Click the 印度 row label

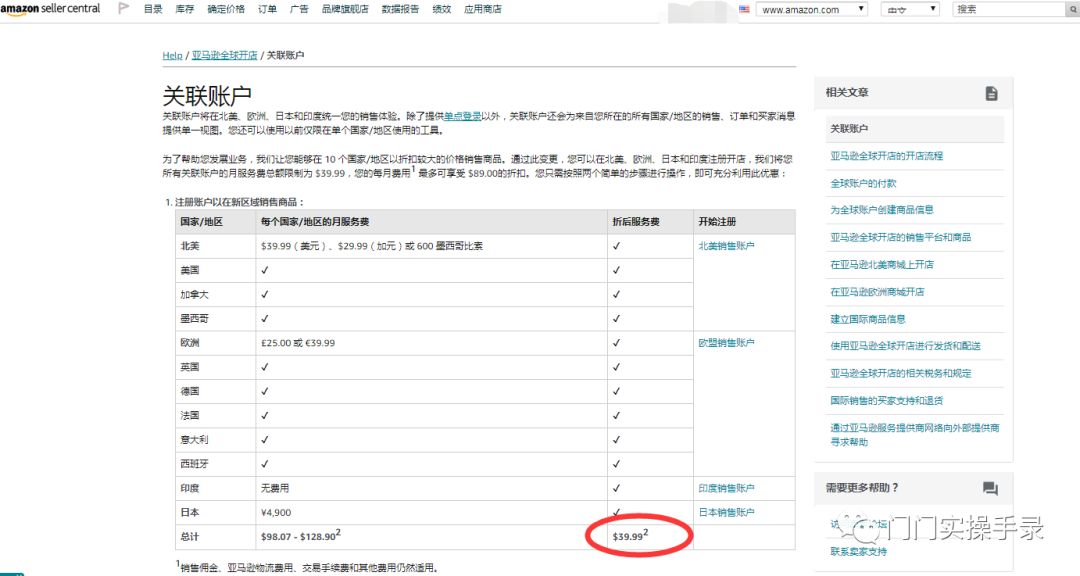(x=189, y=488)
